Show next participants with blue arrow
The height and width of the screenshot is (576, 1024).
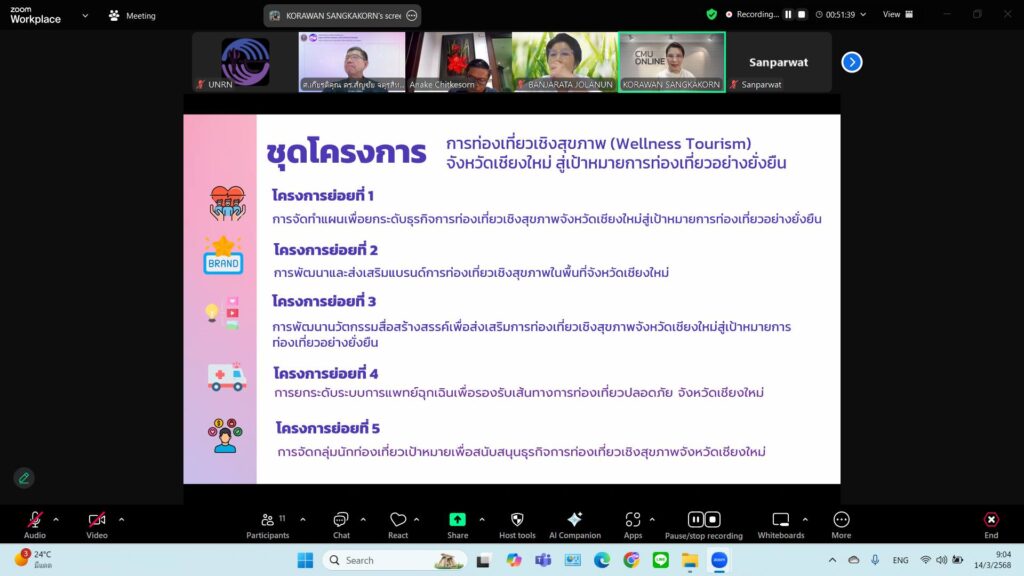point(851,62)
